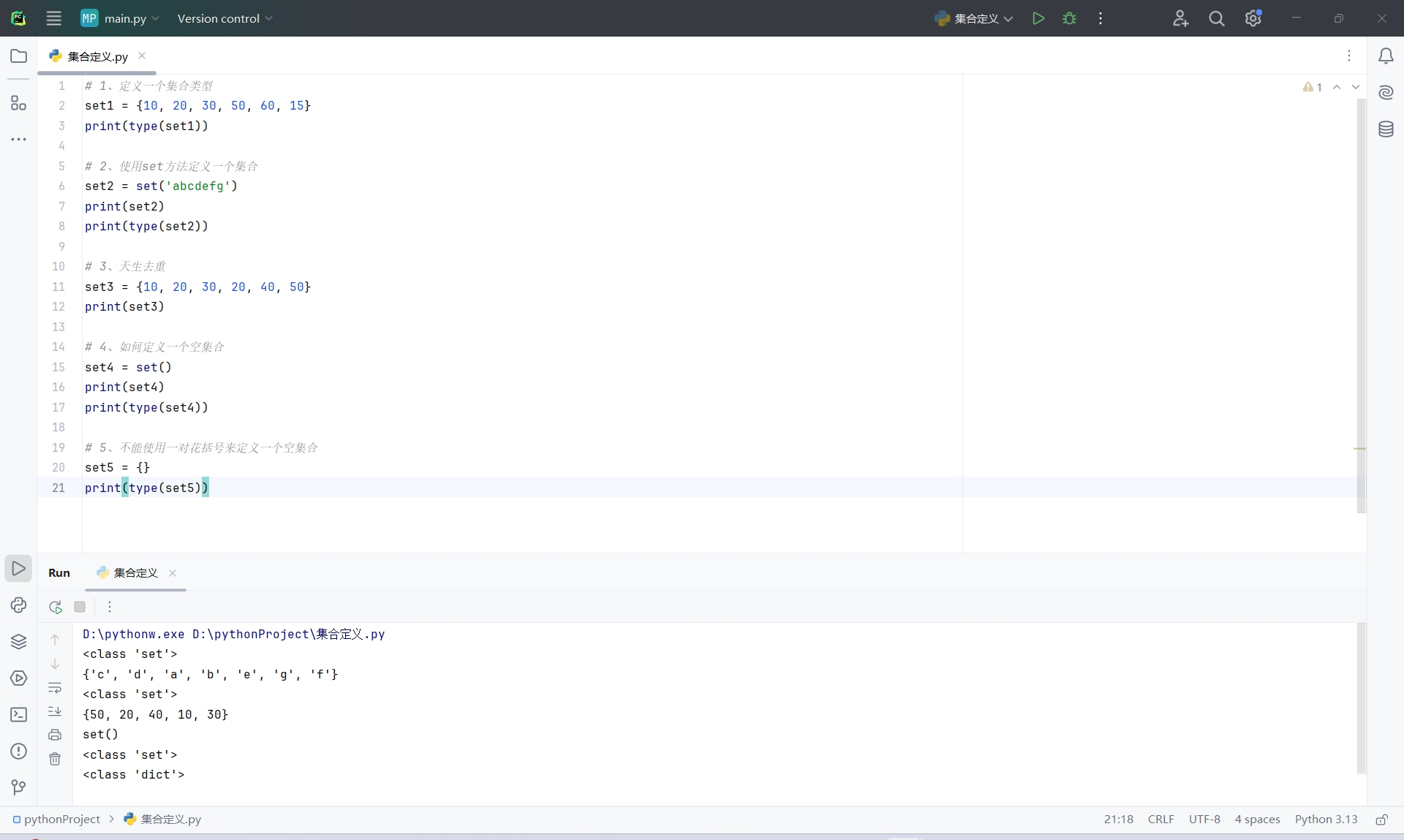Open go-to-line via 21:18 position

1118,820
